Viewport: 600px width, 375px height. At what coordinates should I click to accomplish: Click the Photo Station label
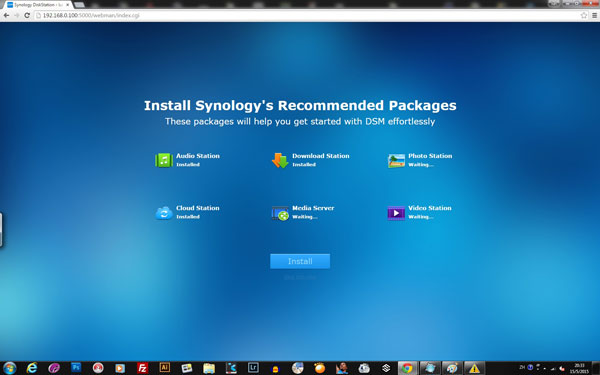tap(430, 156)
